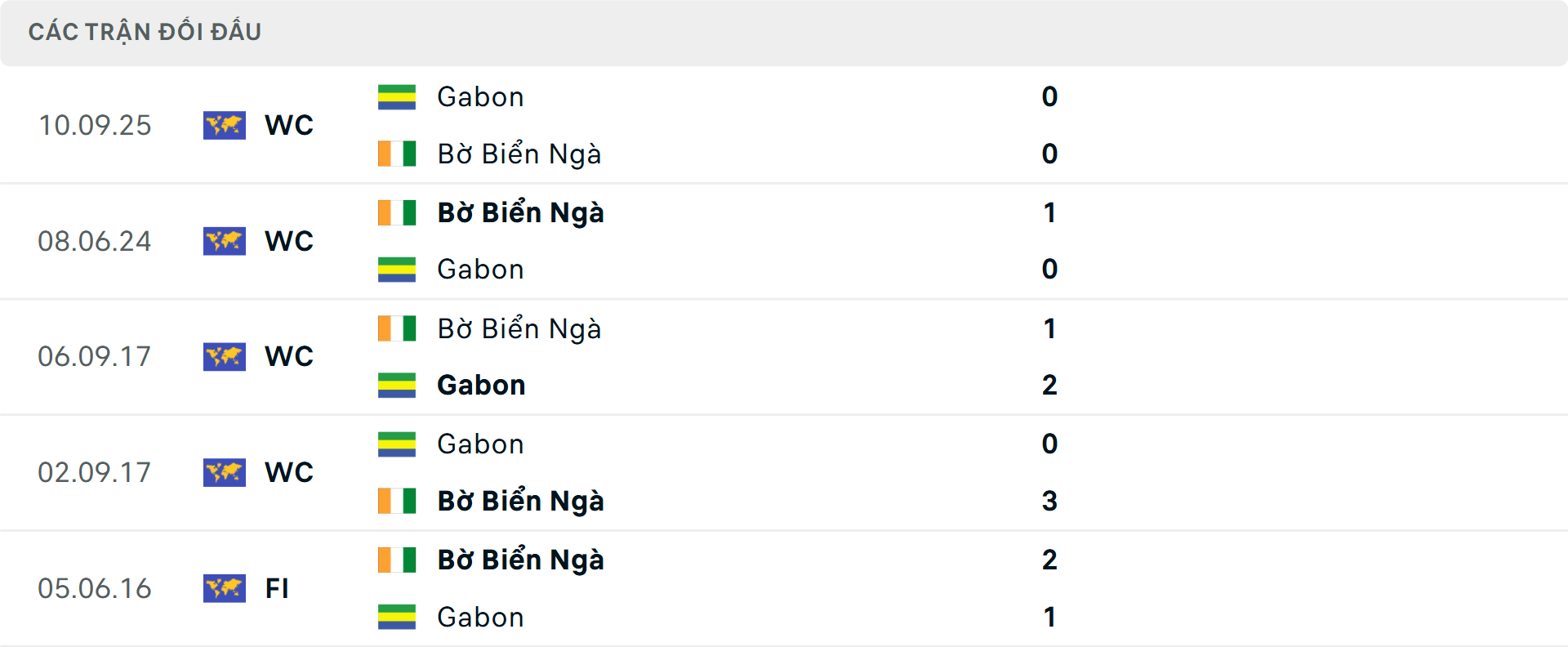Click the World Cup icon next to 10.09.25
Viewport: 1568px width, 647px height.
click(x=225, y=125)
